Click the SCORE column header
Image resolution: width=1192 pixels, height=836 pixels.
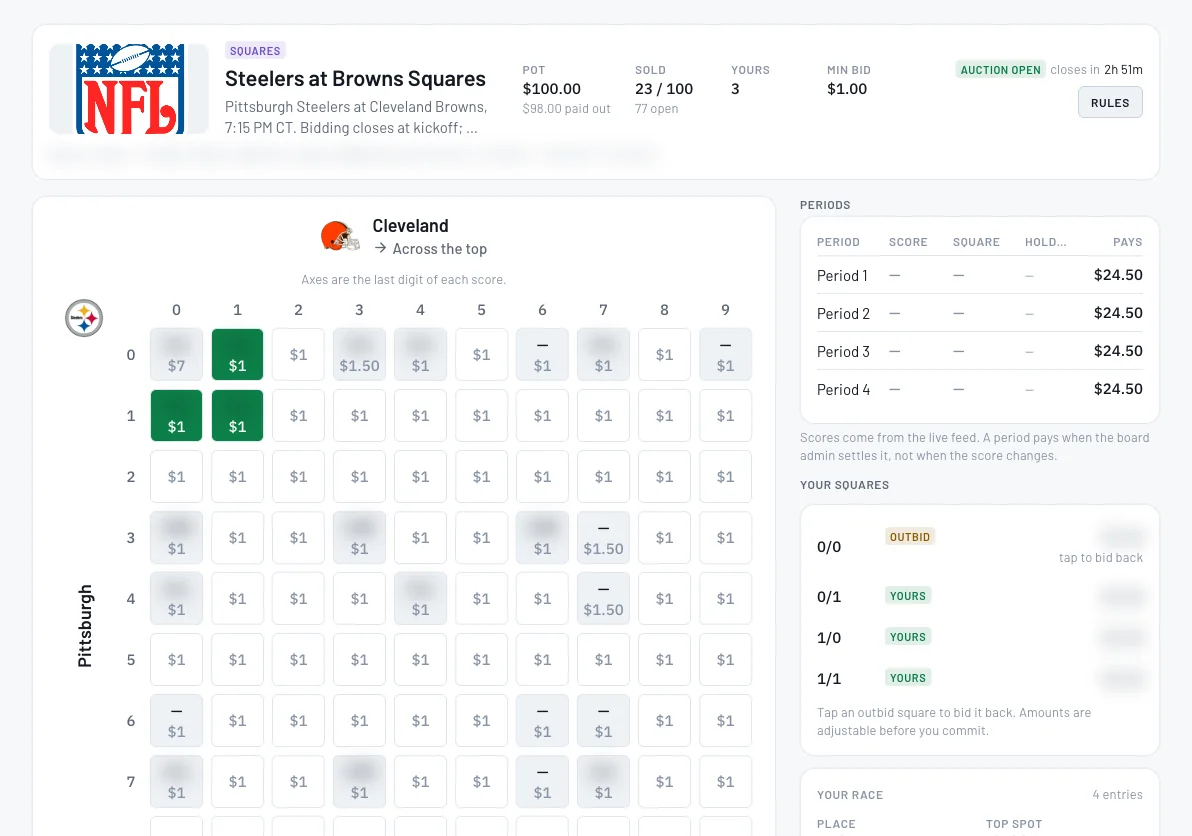pos(908,242)
